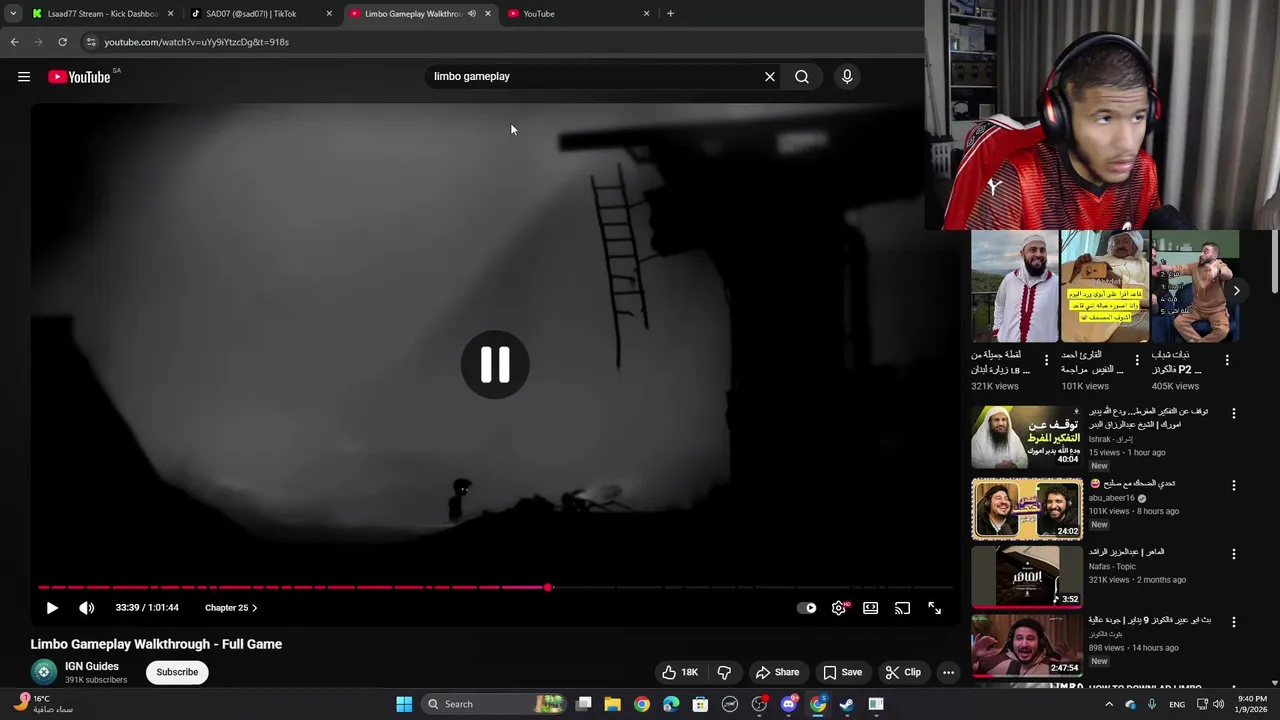Image resolution: width=1280 pixels, height=720 pixels.
Task: Open the Short with 321K views
Action: (x=1014, y=287)
